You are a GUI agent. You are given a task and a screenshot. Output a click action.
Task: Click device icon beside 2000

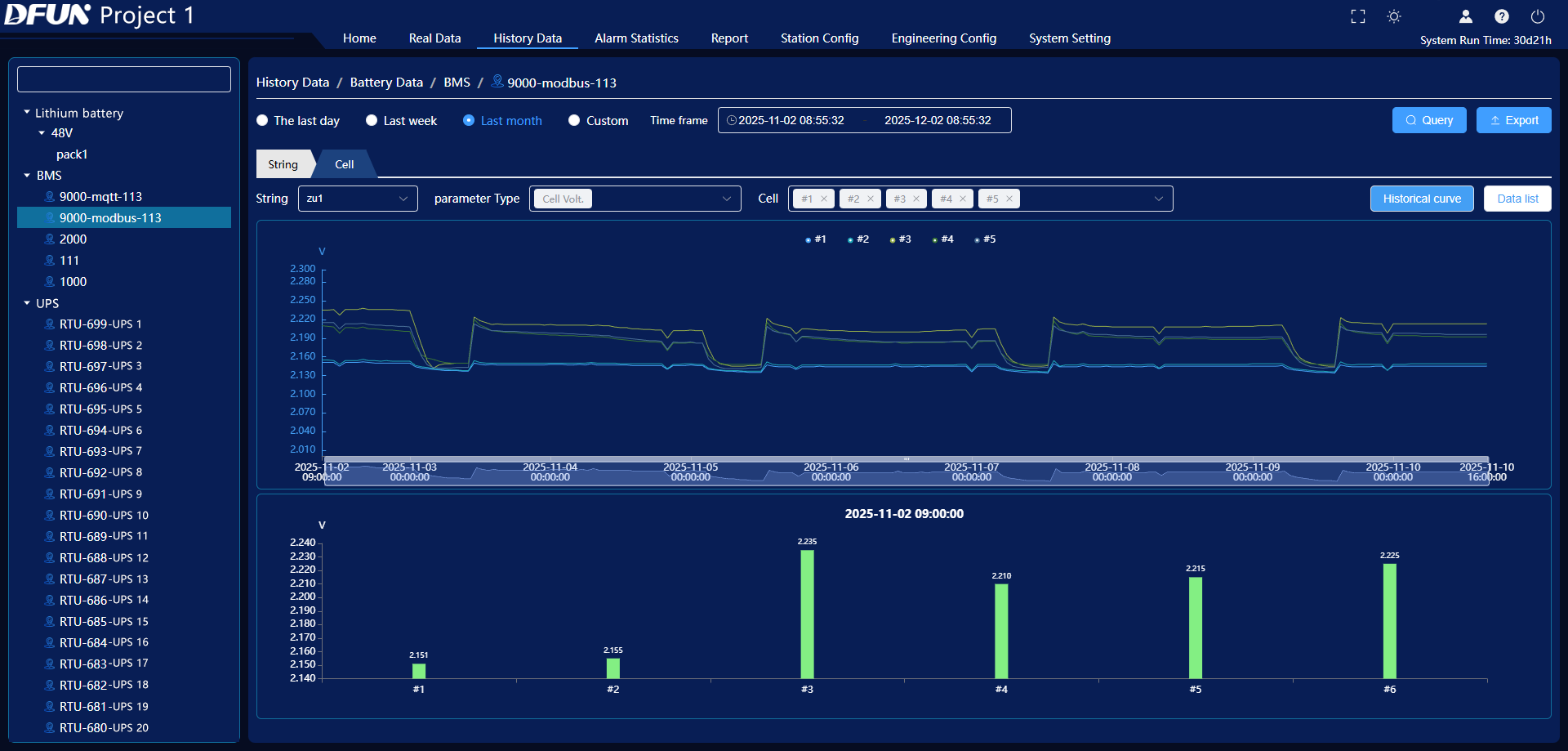[x=50, y=239]
